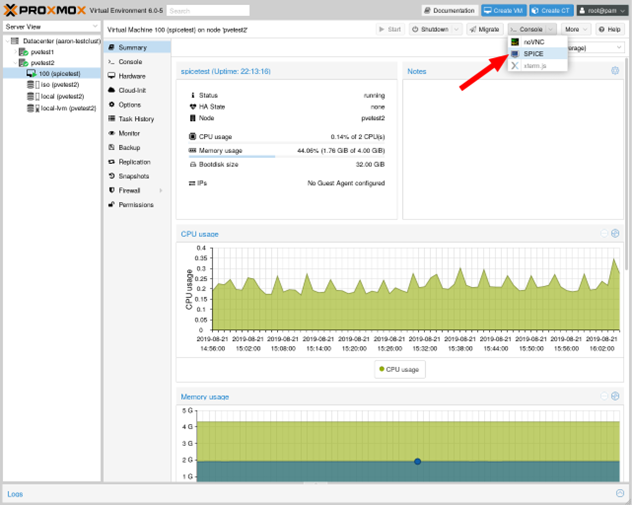
Task: Expand the Shutdown button dropdown arrow
Action: coord(458,30)
